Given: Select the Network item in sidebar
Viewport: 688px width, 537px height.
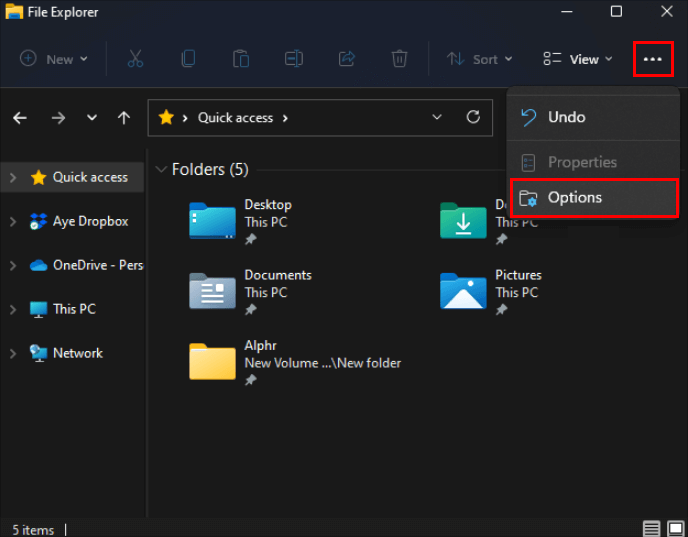Looking at the screenshot, I should pyautogui.click(x=78, y=353).
